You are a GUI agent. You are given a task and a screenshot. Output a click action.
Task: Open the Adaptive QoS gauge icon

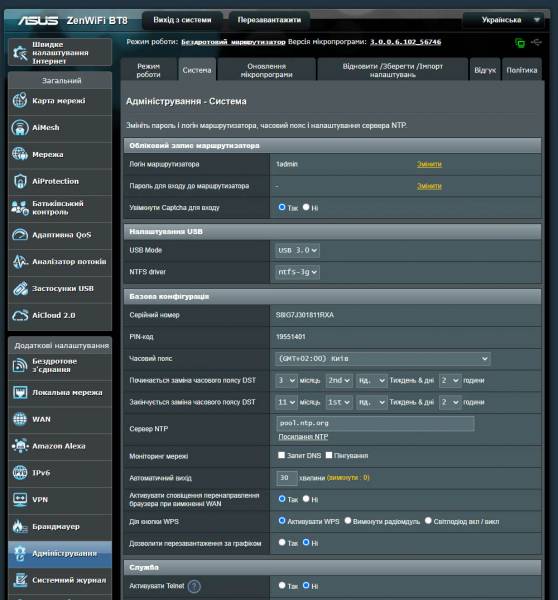(20, 235)
